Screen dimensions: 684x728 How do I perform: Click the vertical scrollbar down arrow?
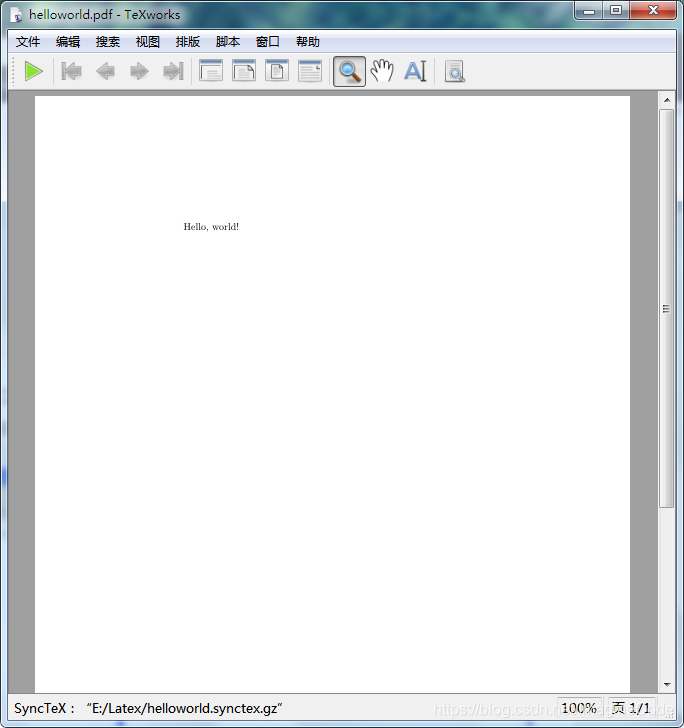[x=667, y=684]
